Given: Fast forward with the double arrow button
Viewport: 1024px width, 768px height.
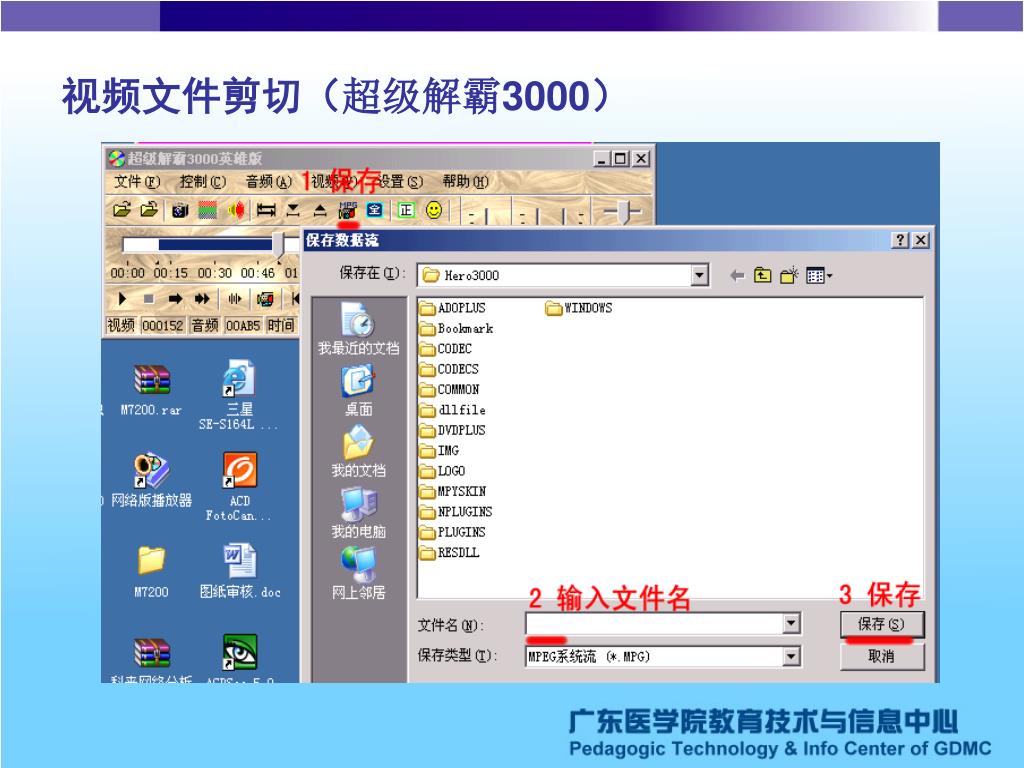Looking at the screenshot, I should pos(202,299).
